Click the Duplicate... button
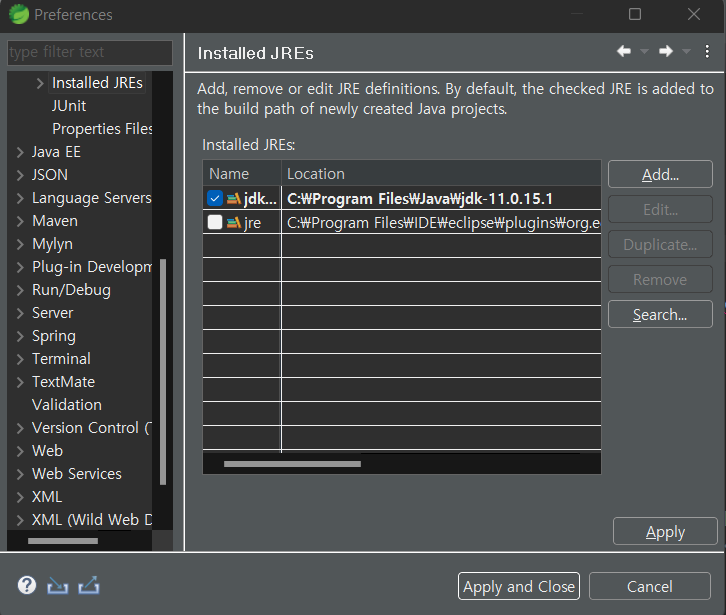The width and height of the screenshot is (726, 615). 660,244
